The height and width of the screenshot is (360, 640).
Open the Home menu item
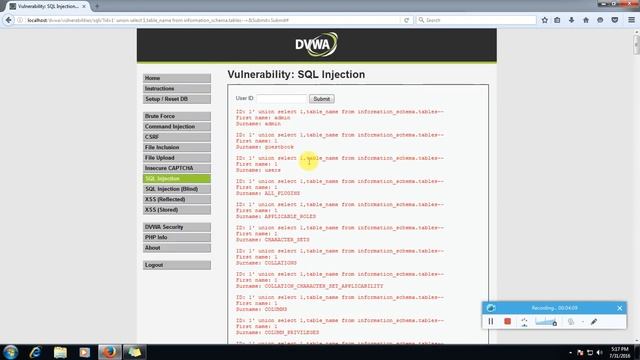[x=177, y=78]
